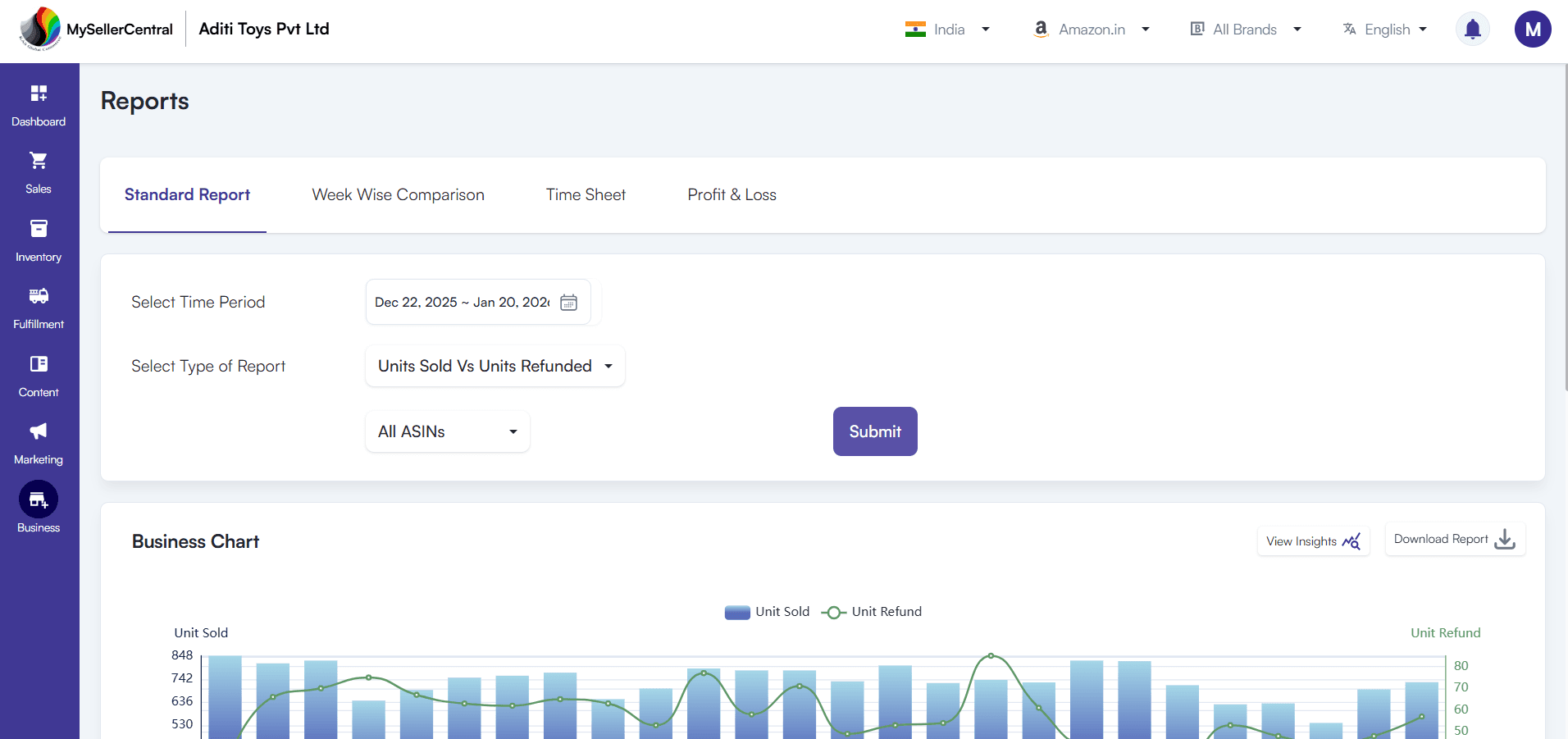Open the Amazon.in marketplace dropdown
The image size is (1568, 739).
[1091, 29]
